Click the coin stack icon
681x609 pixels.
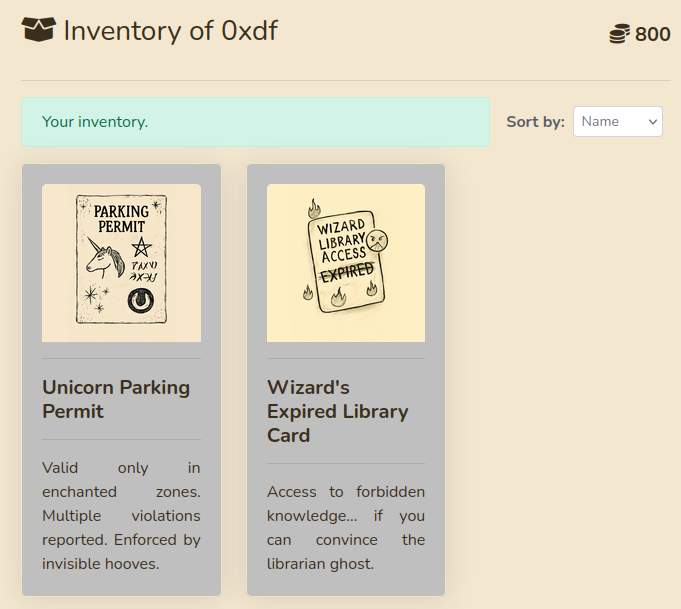point(620,35)
